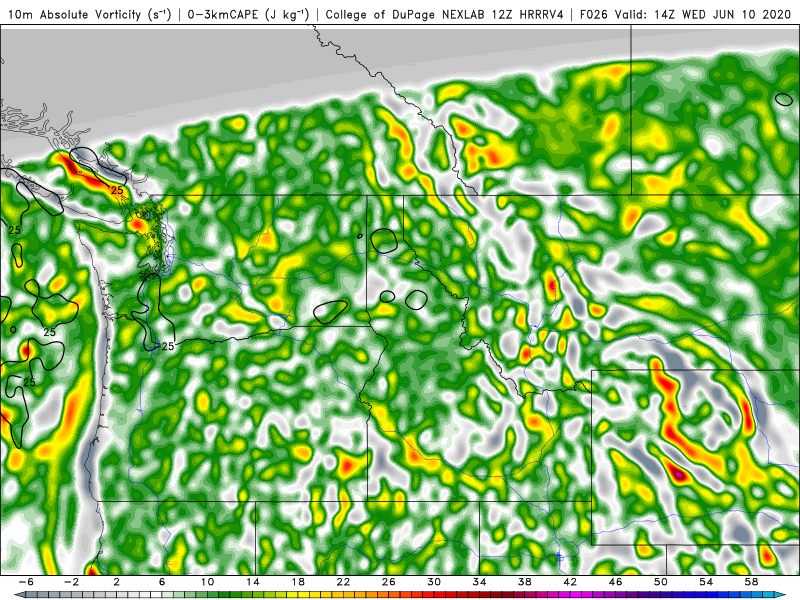
Task: Click the '30' color scale label
Action: pyautogui.click(x=434, y=582)
